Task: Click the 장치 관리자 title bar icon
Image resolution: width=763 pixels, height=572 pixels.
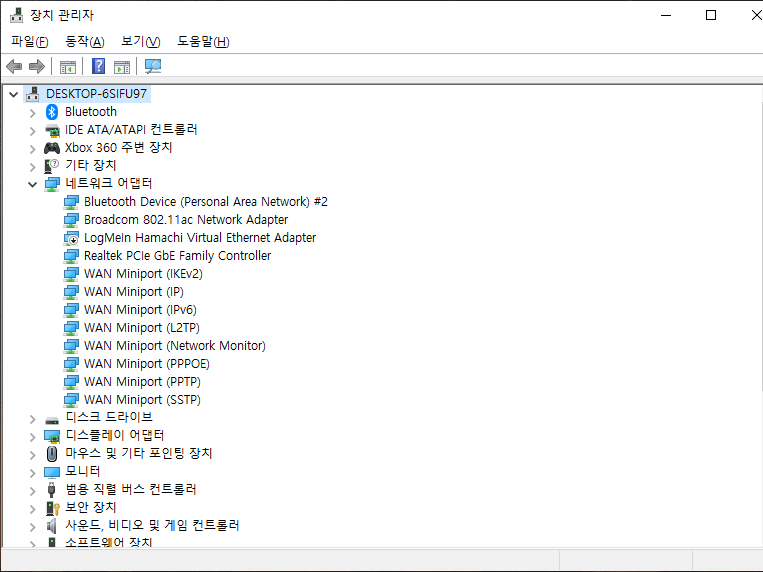Action: pyautogui.click(x=17, y=15)
